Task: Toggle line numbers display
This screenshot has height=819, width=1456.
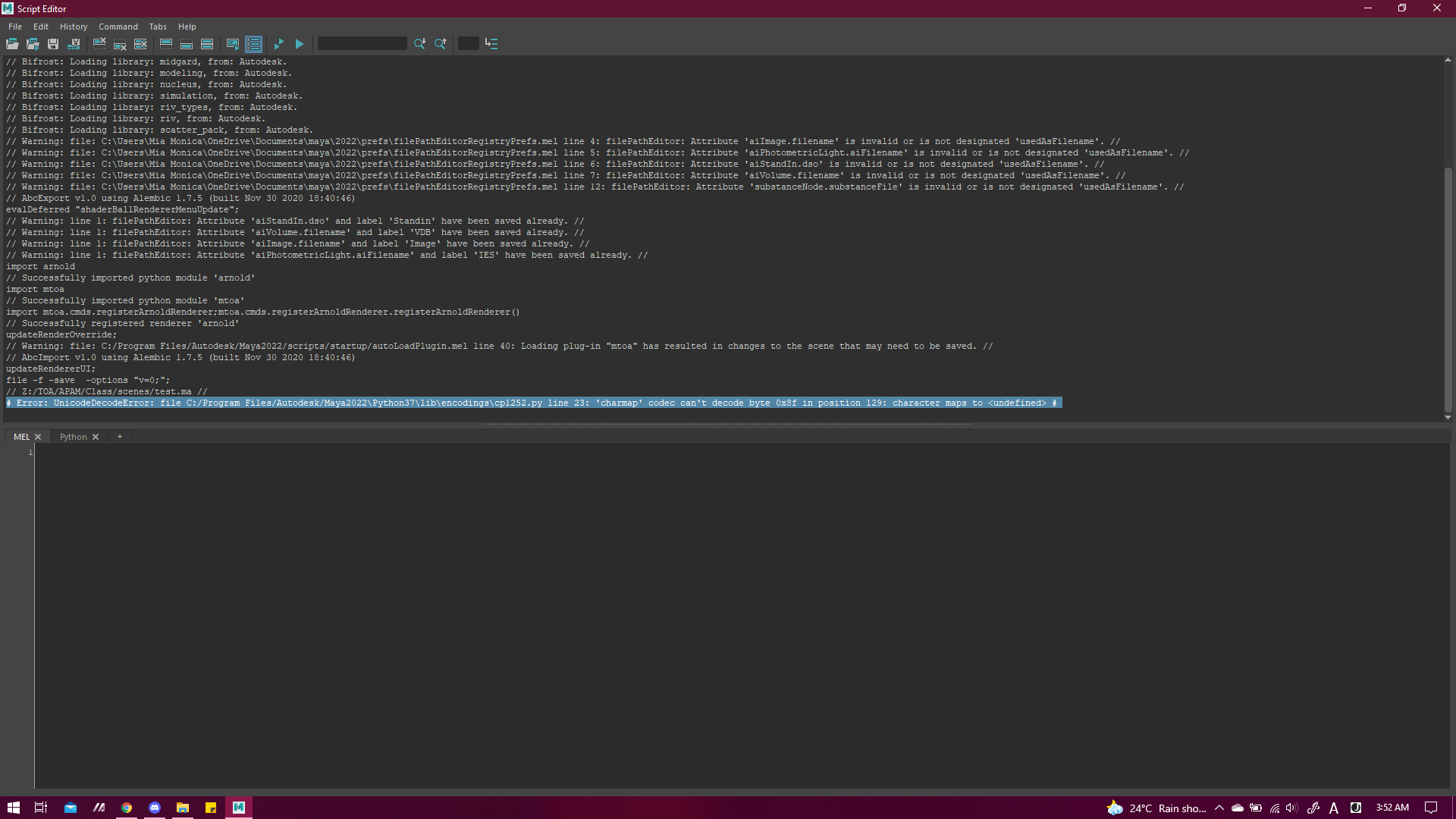Action: (253, 43)
